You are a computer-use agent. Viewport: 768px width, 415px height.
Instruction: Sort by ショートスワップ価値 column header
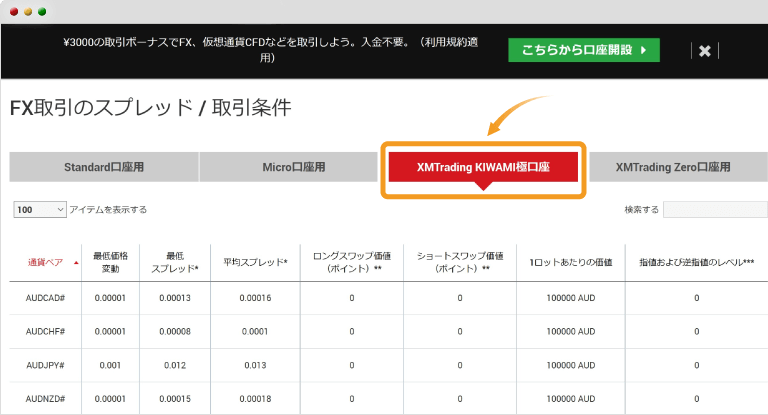[459, 263]
